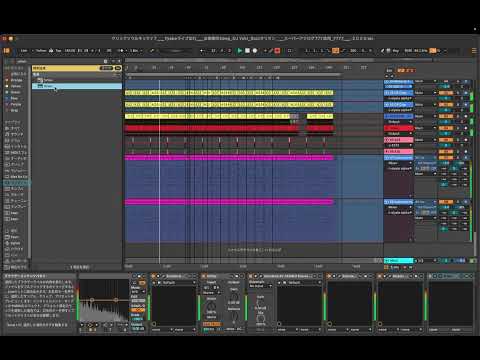The width and height of the screenshot is (480, 360).
Task: Click the orange CPU load meter
Action: coord(433,51)
